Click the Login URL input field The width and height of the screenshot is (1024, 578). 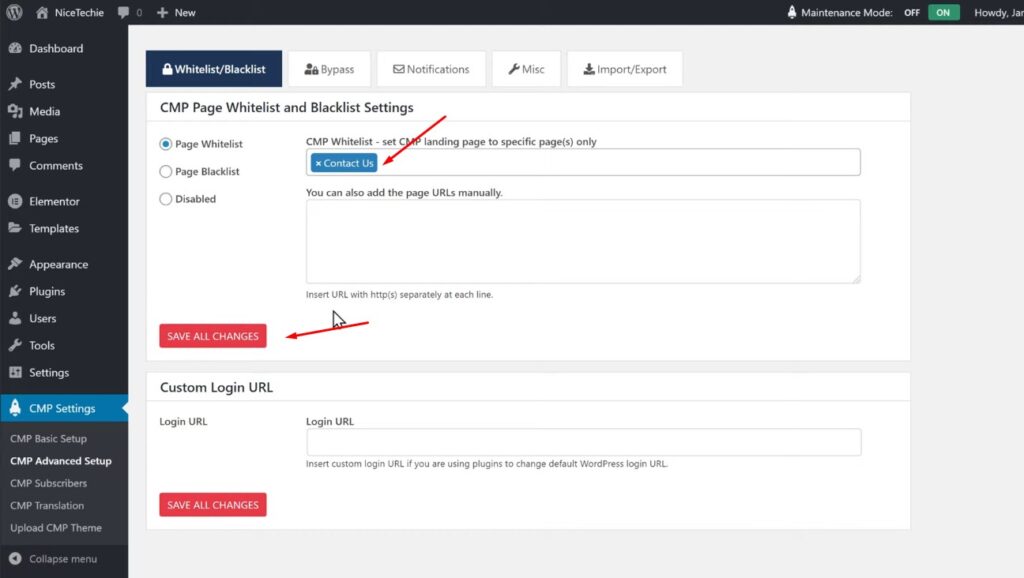583,442
